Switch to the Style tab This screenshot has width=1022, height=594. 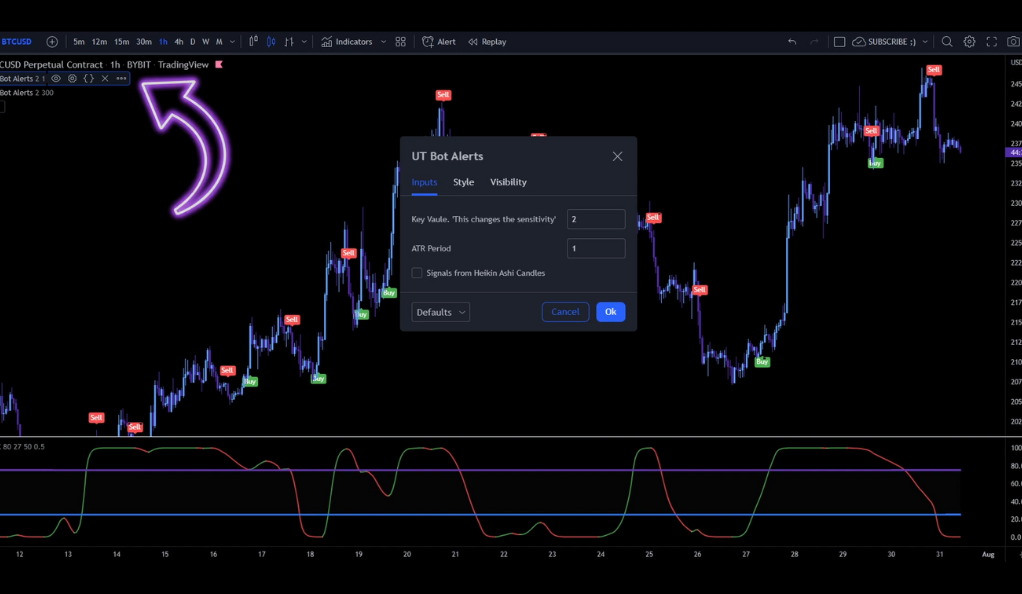(463, 183)
